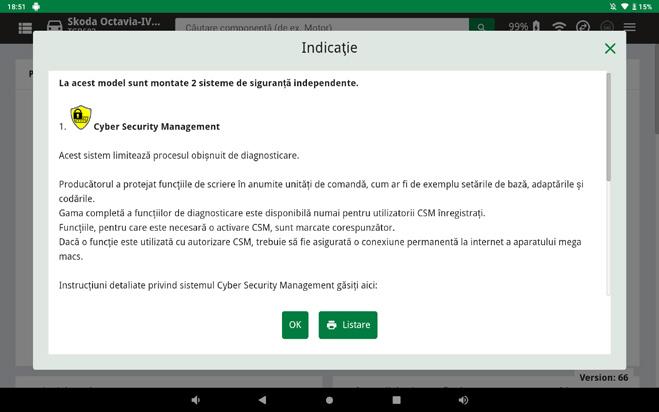659x412 pixels.
Task: Tap the Android back navigation button
Action: (262, 400)
